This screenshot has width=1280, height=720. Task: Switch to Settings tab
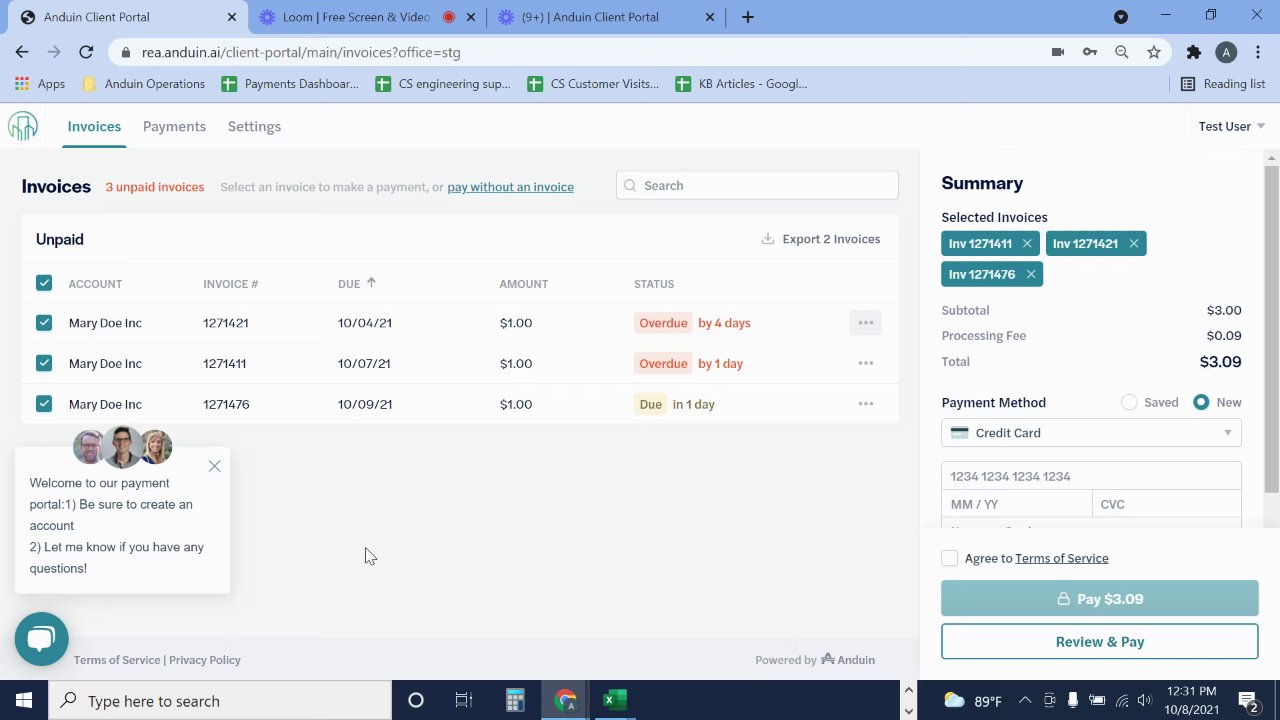click(254, 126)
